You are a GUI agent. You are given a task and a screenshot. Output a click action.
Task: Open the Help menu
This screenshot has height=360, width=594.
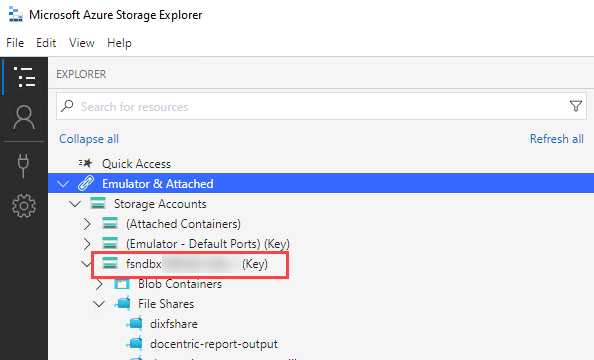coord(119,43)
